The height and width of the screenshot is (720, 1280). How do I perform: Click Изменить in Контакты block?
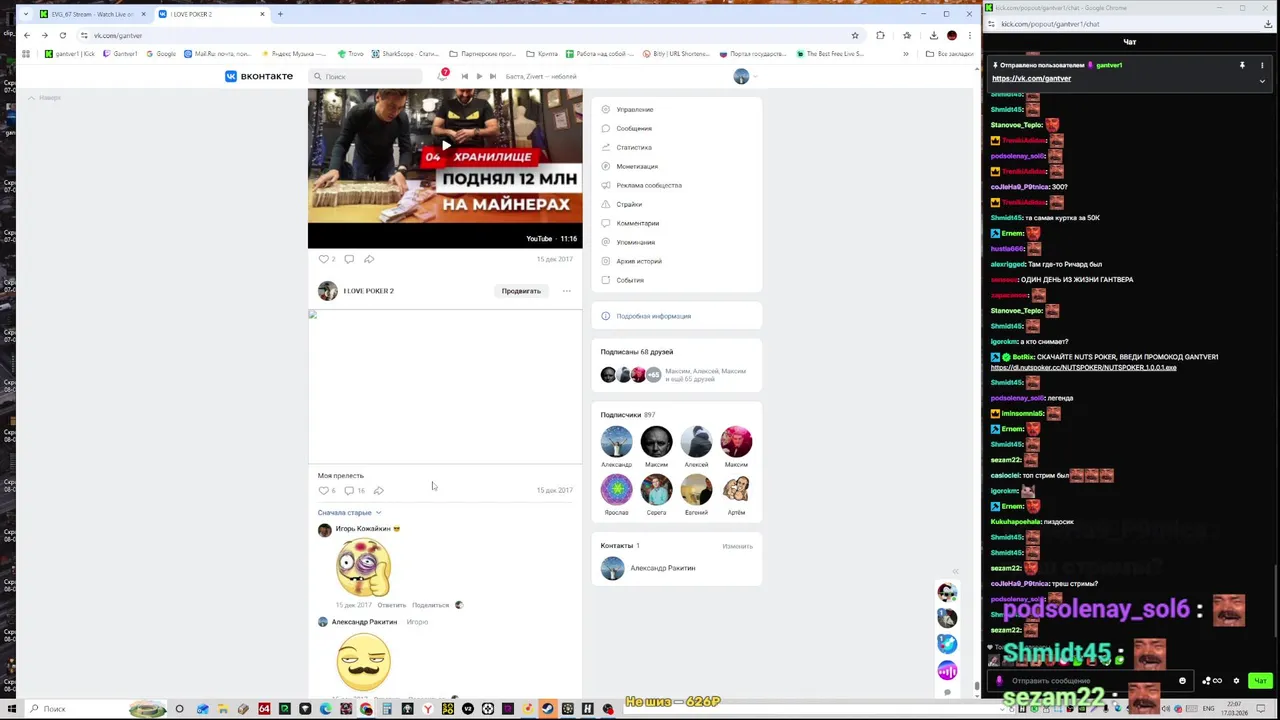click(x=737, y=546)
